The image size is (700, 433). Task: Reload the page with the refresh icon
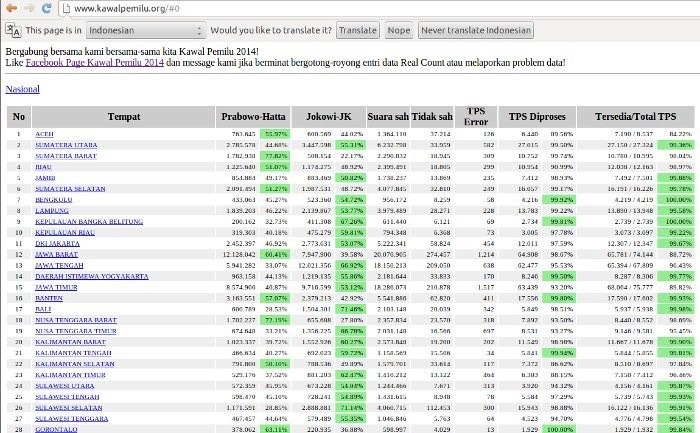[46, 8]
